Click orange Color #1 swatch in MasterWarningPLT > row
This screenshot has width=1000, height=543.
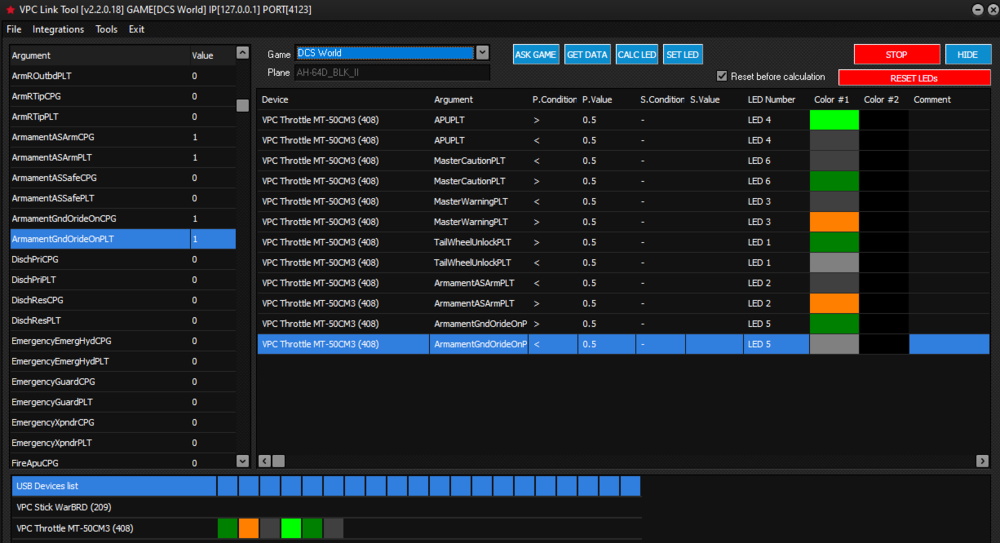[834, 222]
